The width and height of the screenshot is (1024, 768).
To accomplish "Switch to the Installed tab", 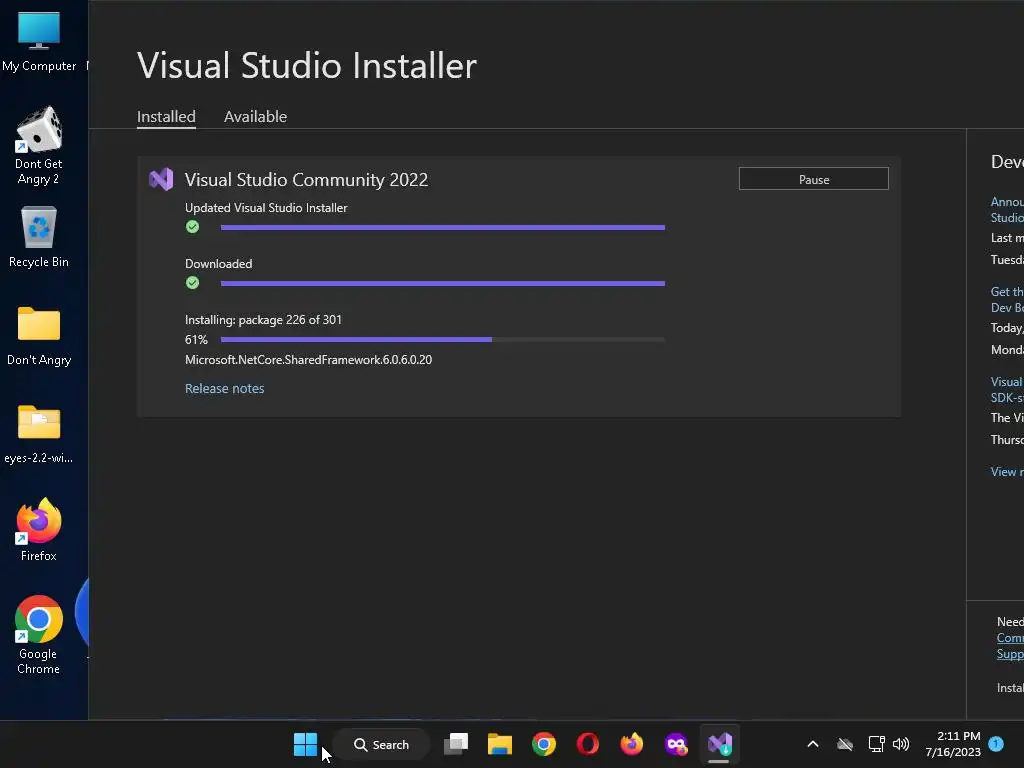I will 166,117.
